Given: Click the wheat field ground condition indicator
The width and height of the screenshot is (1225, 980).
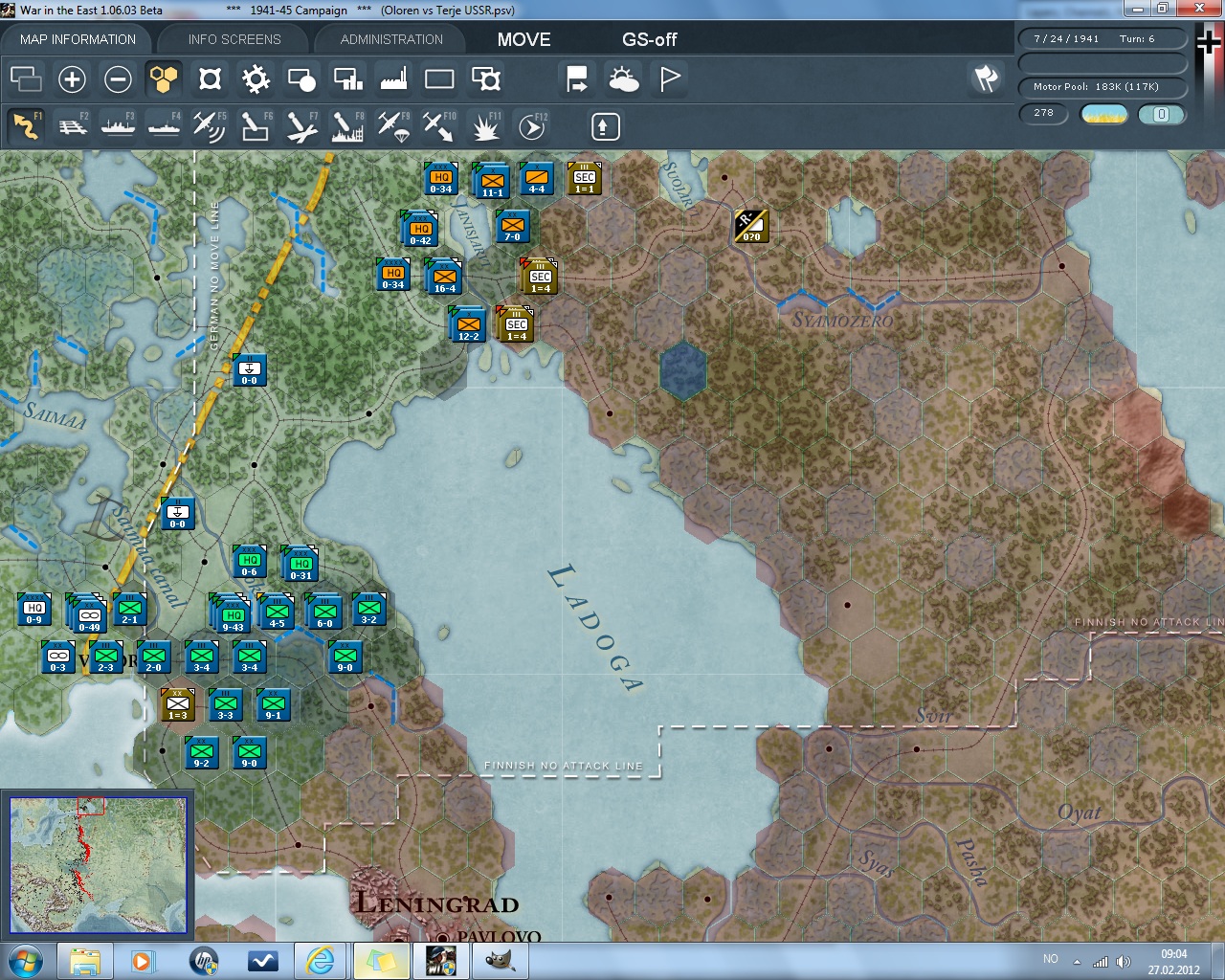Looking at the screenshot, I should [1103, 114].
